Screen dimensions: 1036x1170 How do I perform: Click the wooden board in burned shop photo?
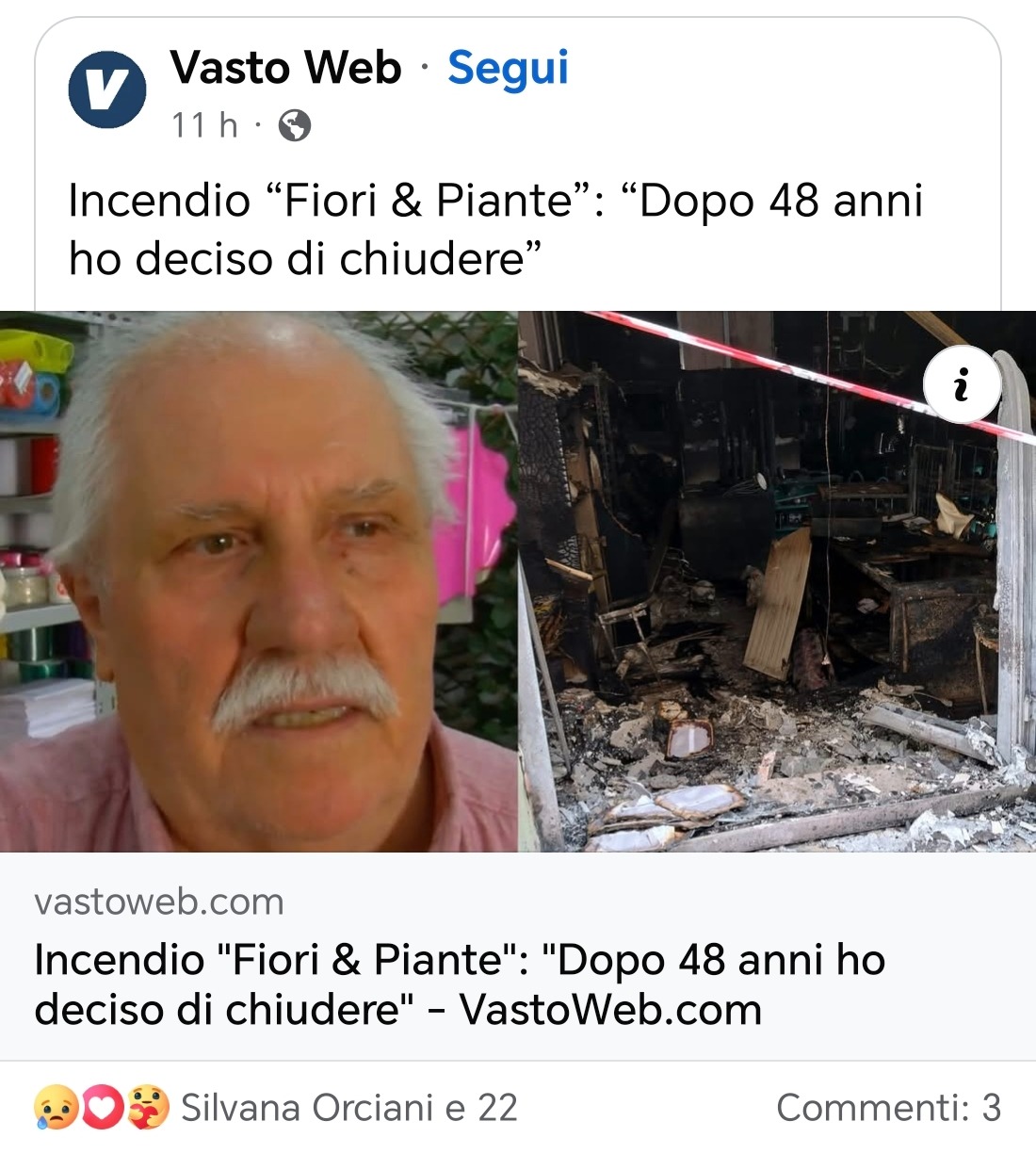click(x=778, y=603)
